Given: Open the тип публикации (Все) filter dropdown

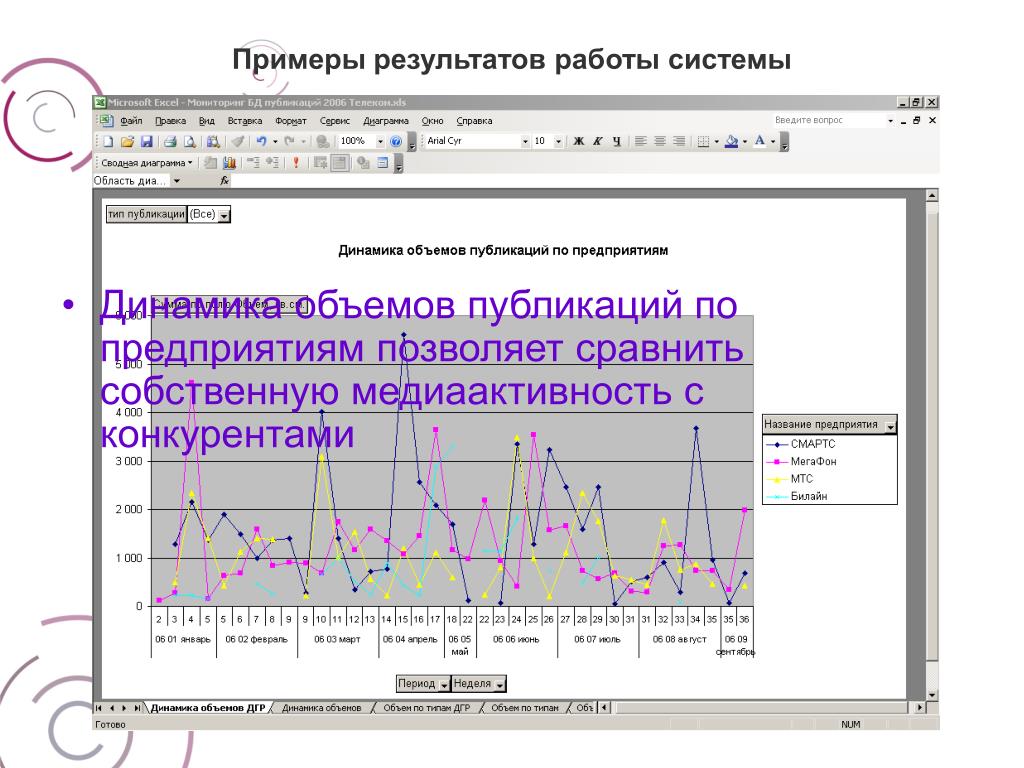Looking at the screenshot, I should (x=224, y=215).
